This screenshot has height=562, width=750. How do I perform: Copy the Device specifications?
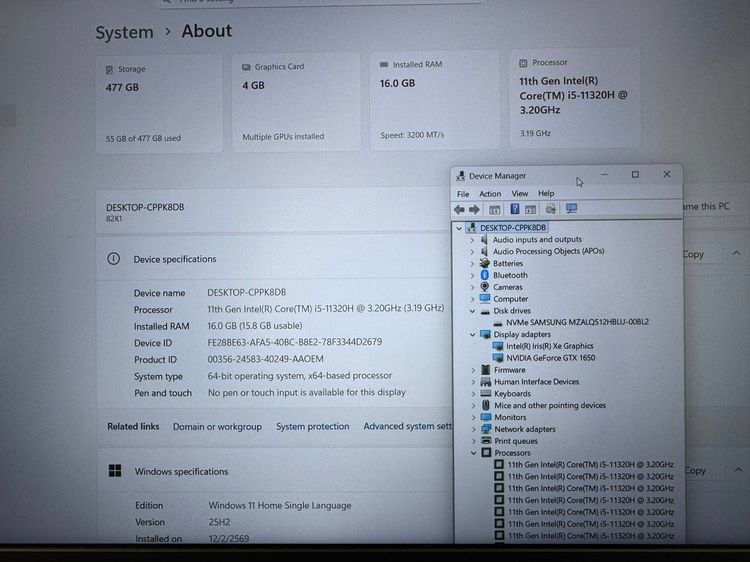click(694, 254)
